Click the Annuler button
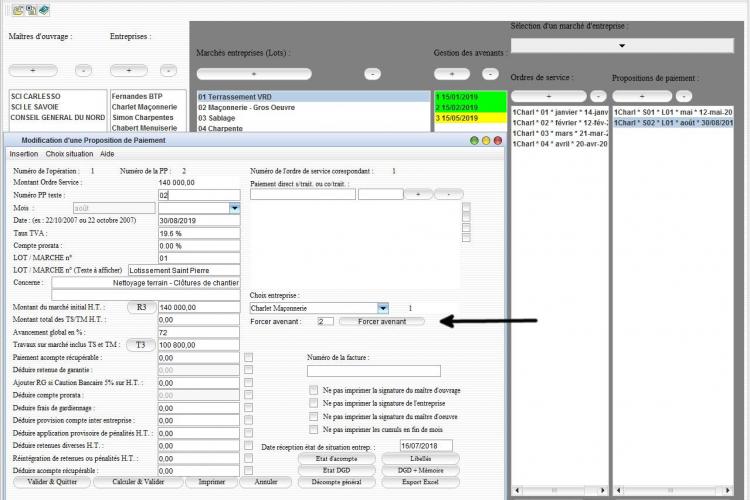This screenshot has height=500, width=750. (x=266, y=482)
